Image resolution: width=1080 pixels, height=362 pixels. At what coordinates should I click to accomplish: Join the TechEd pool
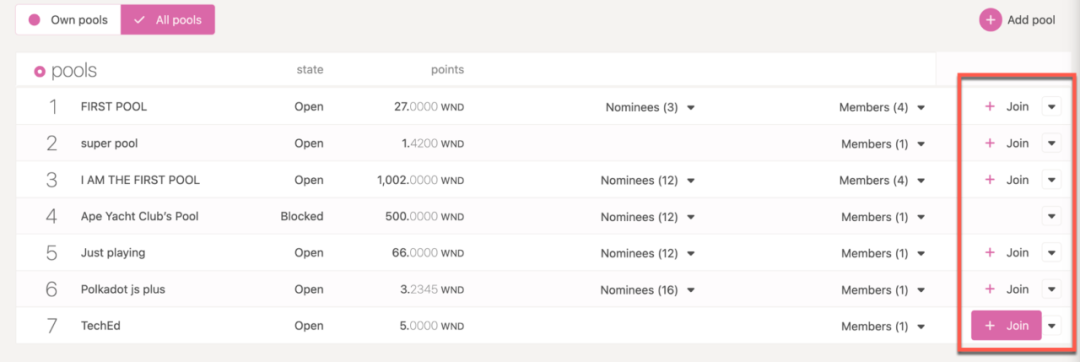[1006, 326]
